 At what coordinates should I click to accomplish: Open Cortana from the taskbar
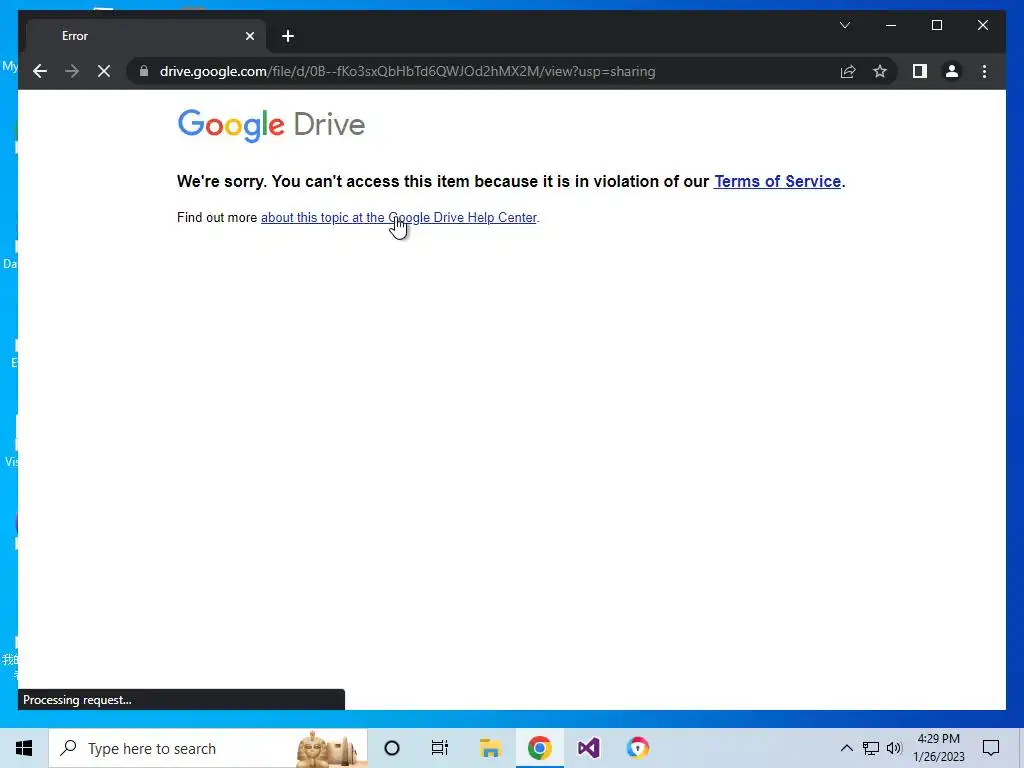[x=392, y=748]
